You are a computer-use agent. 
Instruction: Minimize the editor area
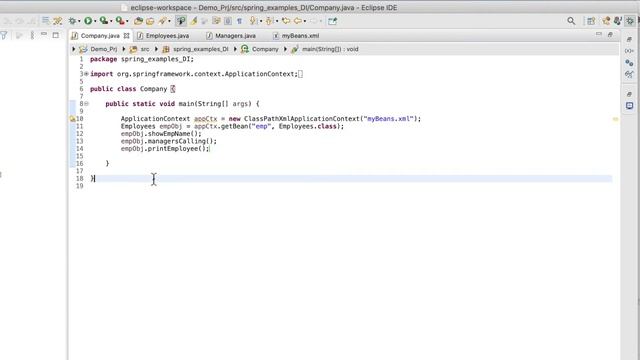[598, 34]
